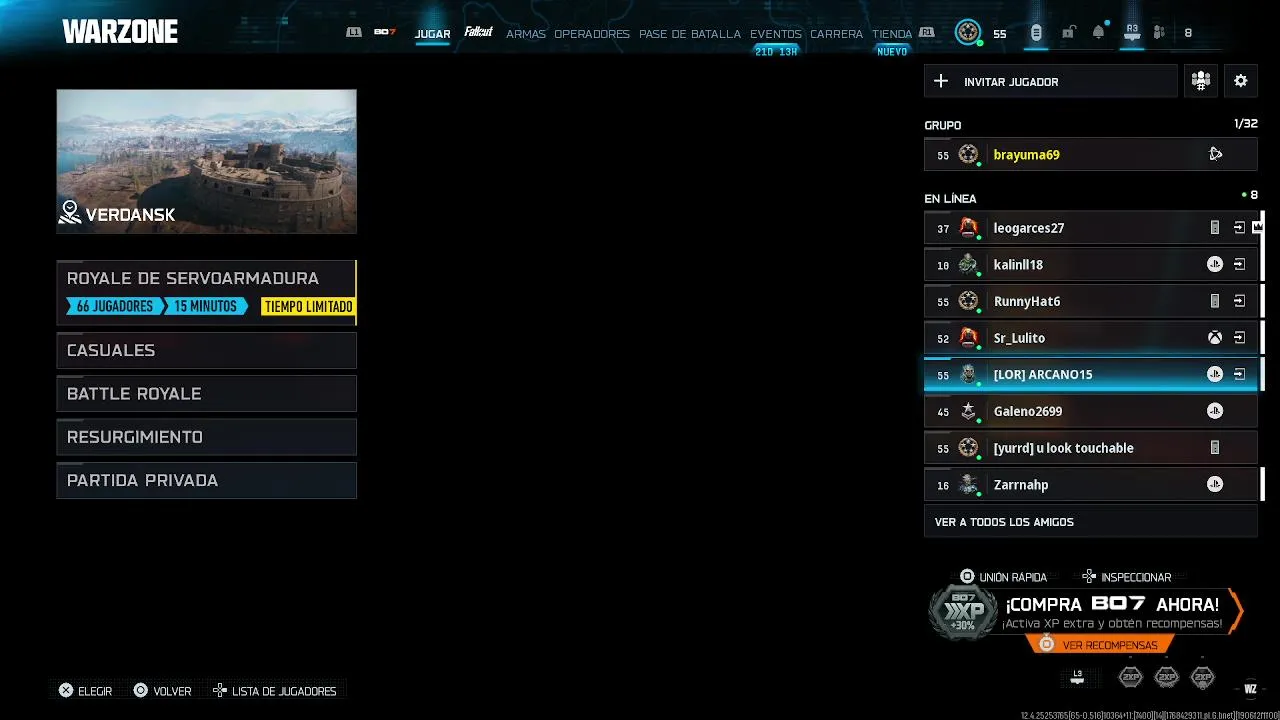1280x720 pixels.
Task: Click the unlock padlock icon in top bar
Action: (x=1068, y=33)
